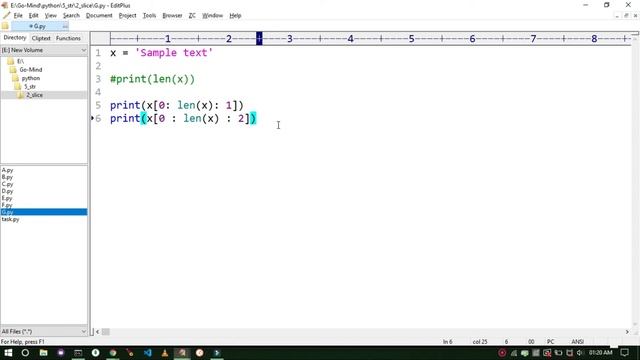Open the Search menu
Viewport: 640px width, 360px height.
pyautogui.click(x=71, y=16)
